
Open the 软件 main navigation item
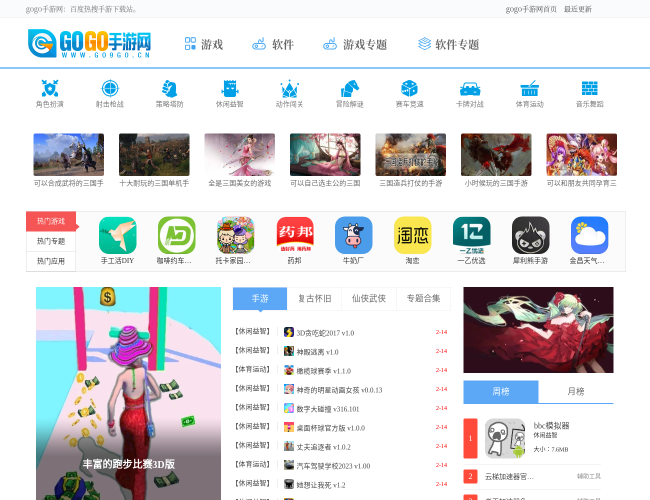click(273, 44)
